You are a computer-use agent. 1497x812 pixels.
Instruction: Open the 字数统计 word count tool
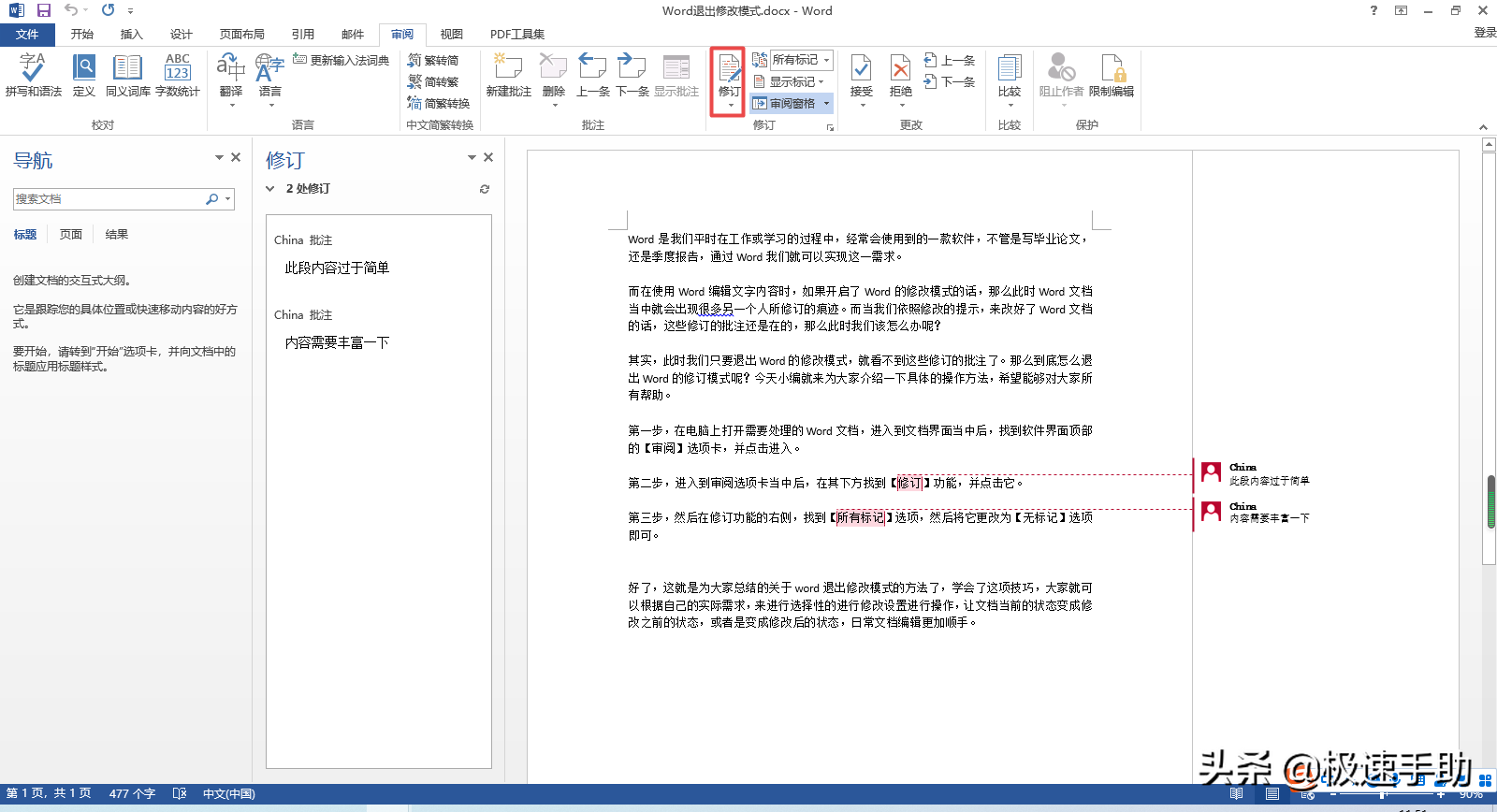tap(177, 75)
